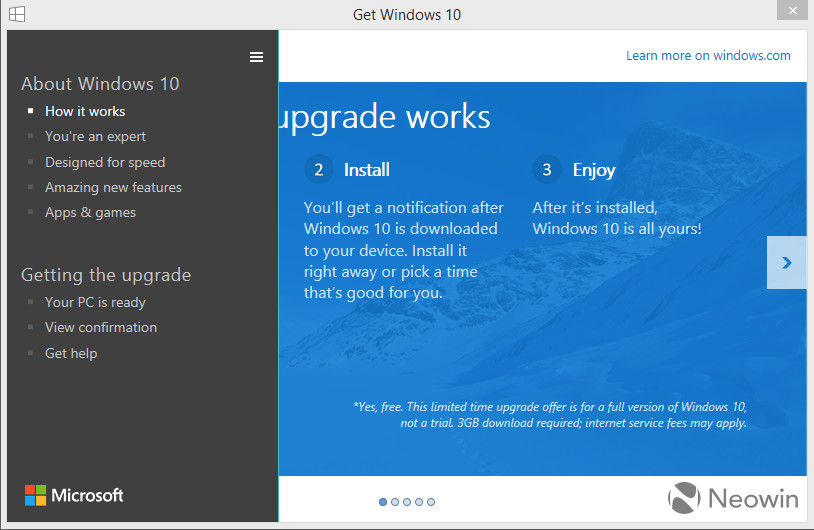The height and width of the screenshot is (530, 814).
Task: Open the View confirmation entry
Action: [101, 328]
